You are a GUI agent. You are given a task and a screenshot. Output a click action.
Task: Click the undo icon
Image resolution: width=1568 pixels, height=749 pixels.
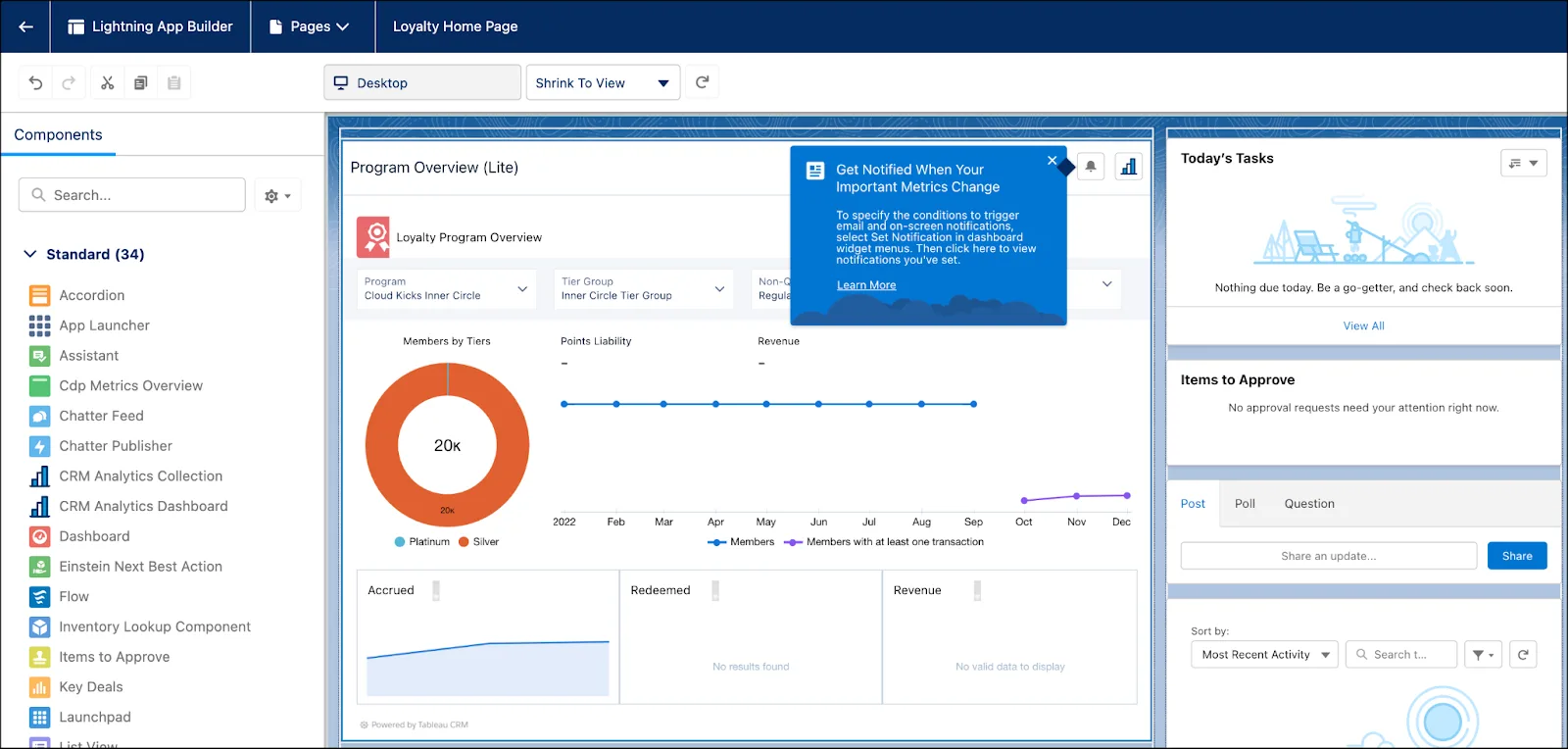[x=36, y=83]
